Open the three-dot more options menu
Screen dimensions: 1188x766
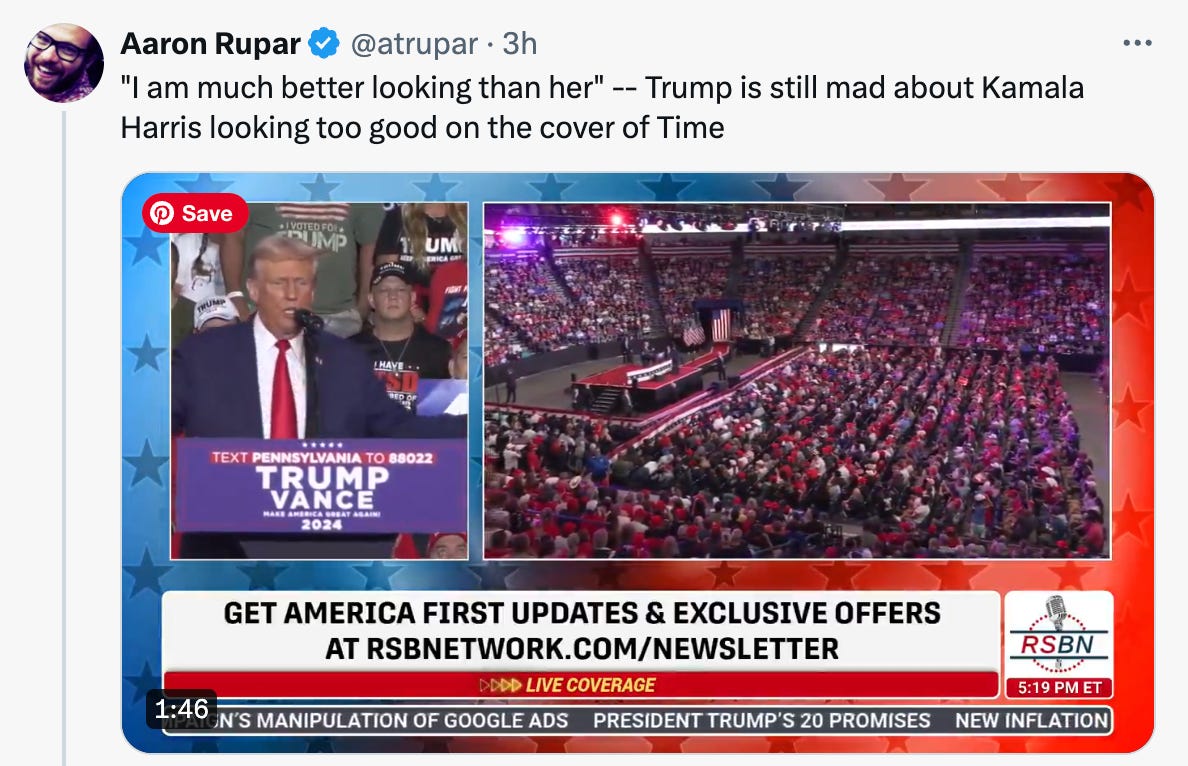coord(1137,43)
